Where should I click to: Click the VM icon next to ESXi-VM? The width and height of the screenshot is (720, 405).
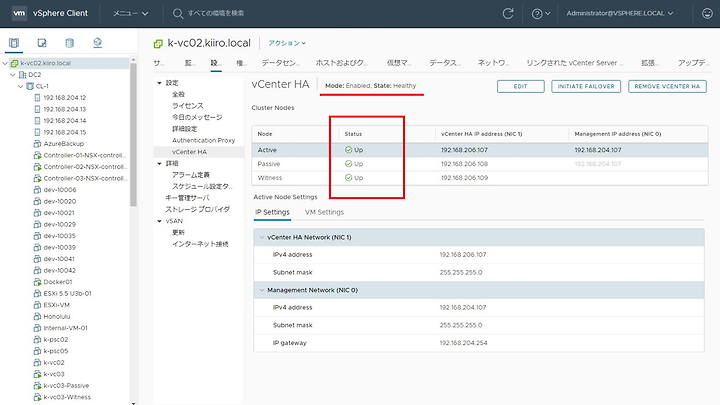pos(37,305)
